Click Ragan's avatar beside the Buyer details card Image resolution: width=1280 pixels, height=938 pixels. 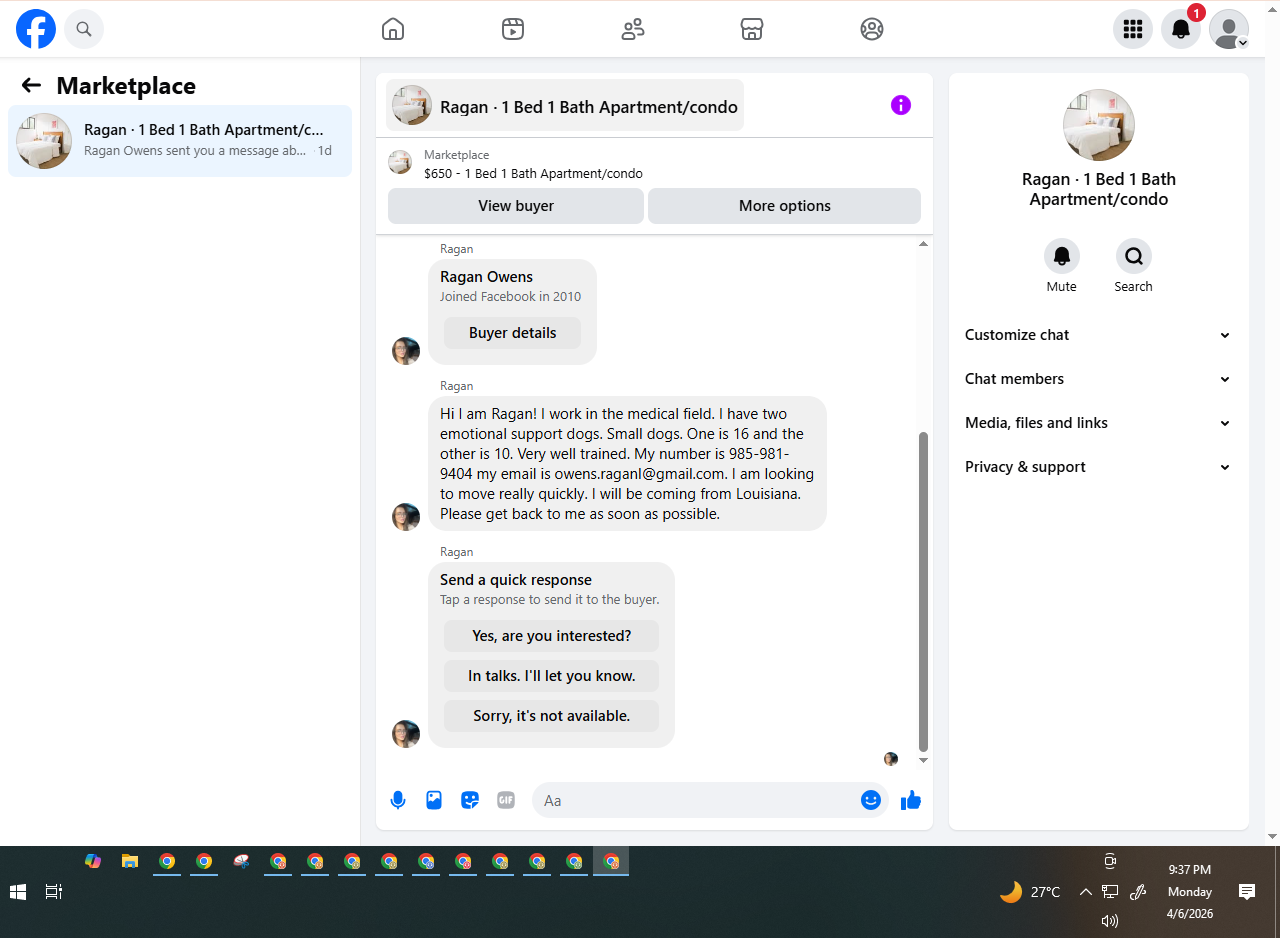click(x=406, y=351)
